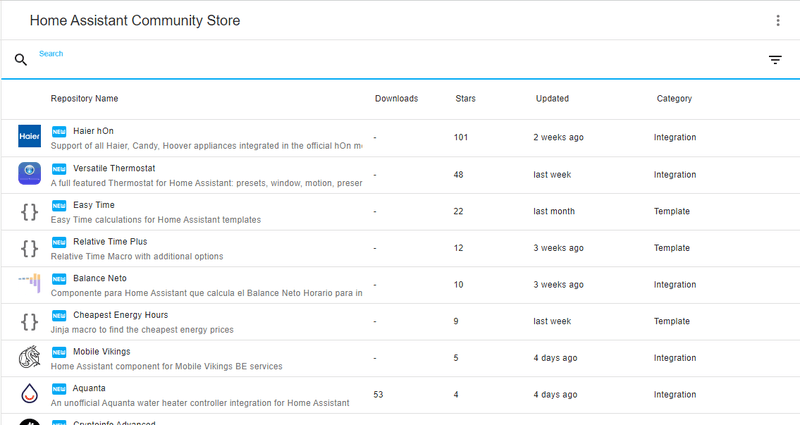
Task: Click the magnifier search icon
Action: [20, 60]
